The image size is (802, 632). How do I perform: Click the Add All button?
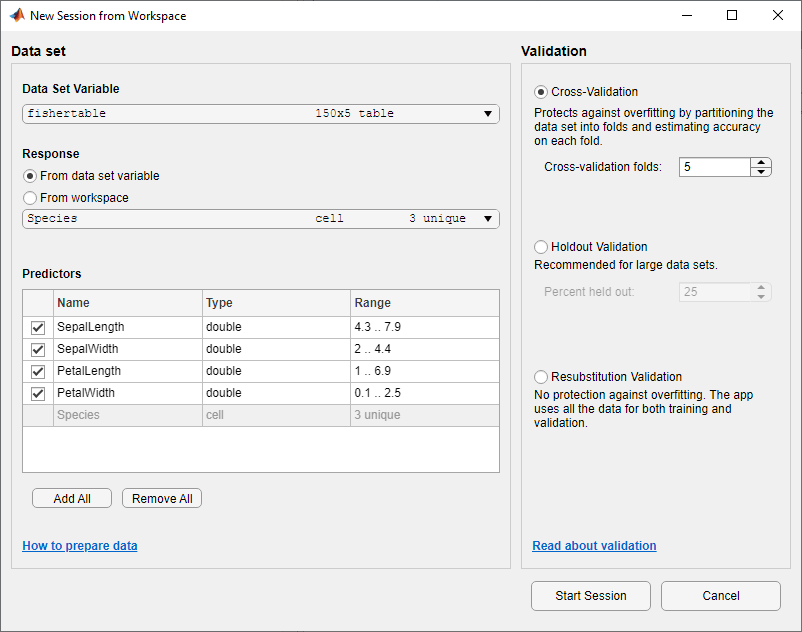pyautogui.click(x=71, y=497)
